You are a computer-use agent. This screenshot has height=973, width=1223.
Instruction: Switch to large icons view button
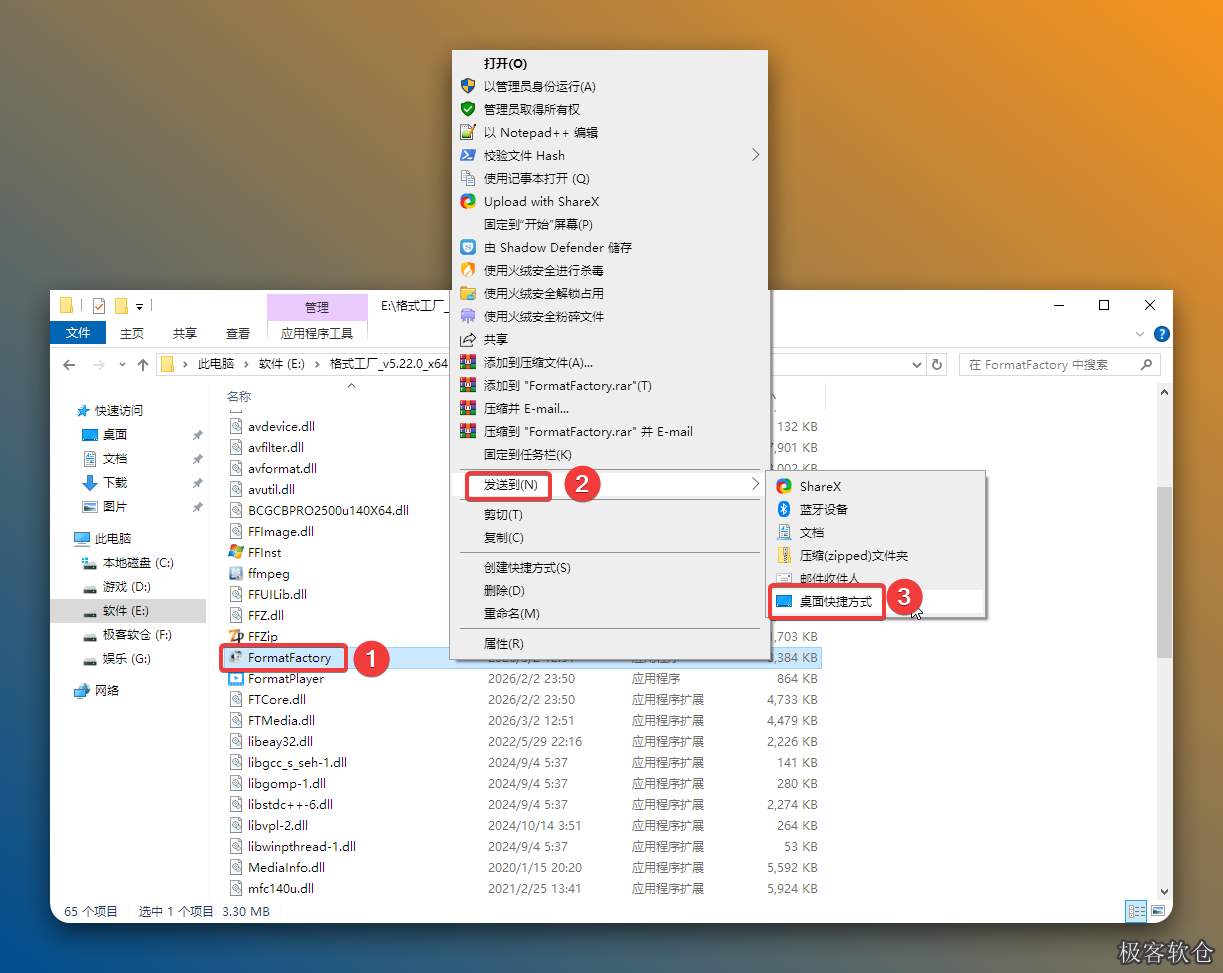[1157, 911]
